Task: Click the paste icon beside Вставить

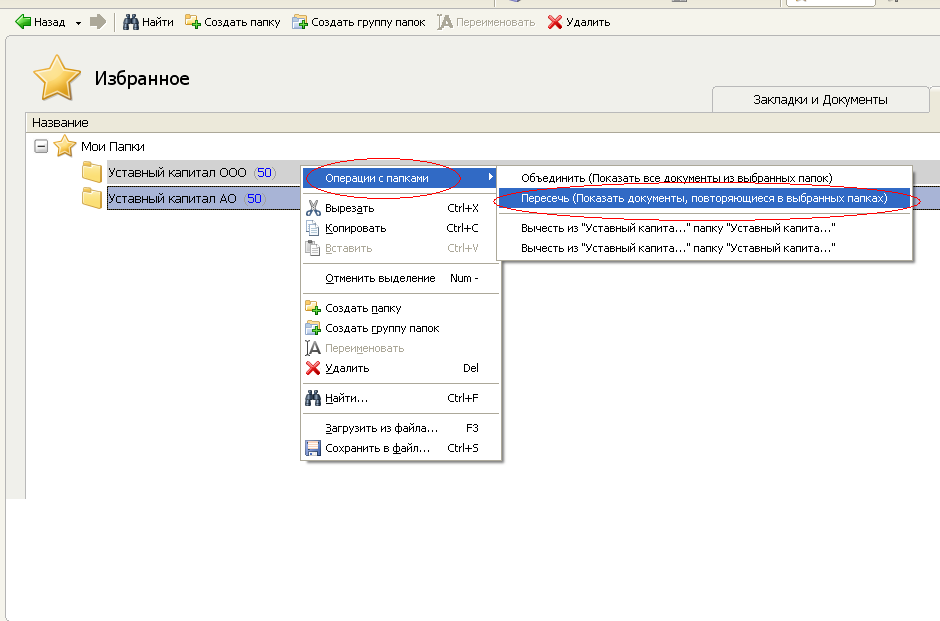Action: click(x=313, y=248)
